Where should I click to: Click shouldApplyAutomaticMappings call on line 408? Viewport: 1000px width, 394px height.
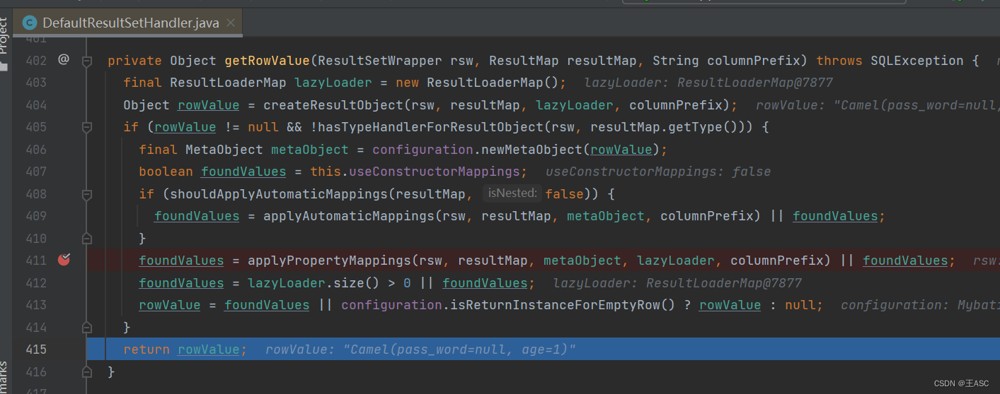pyautogui.click(x=279, y=194)
